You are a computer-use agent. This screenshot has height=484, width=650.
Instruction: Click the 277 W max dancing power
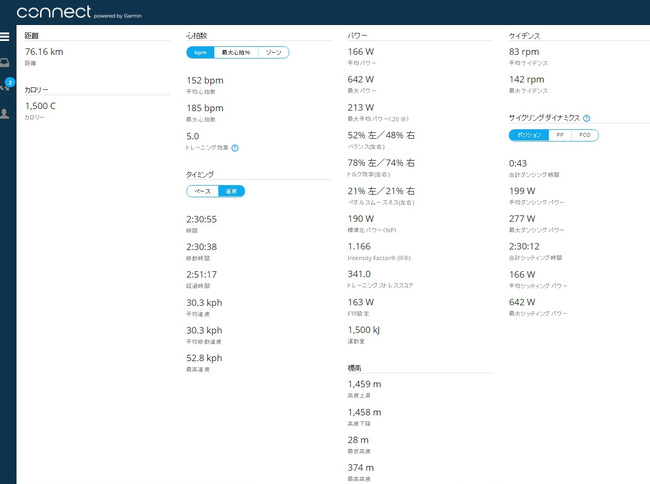[522, 219]
